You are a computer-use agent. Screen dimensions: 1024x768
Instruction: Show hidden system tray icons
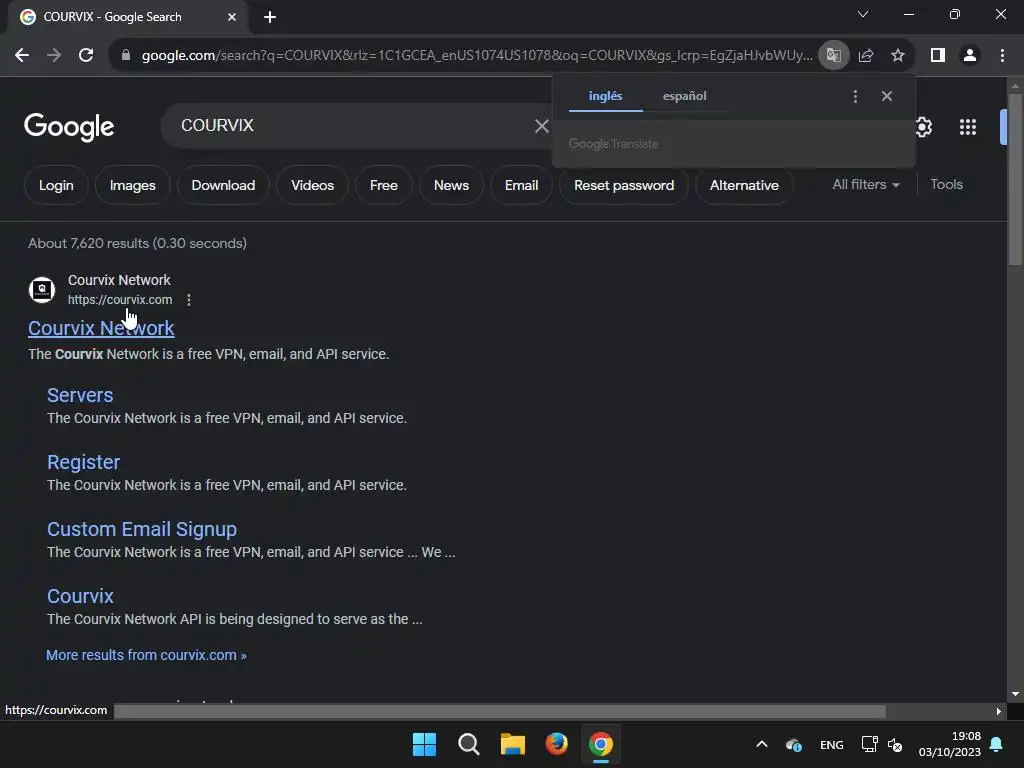click(x=761, y=744)
